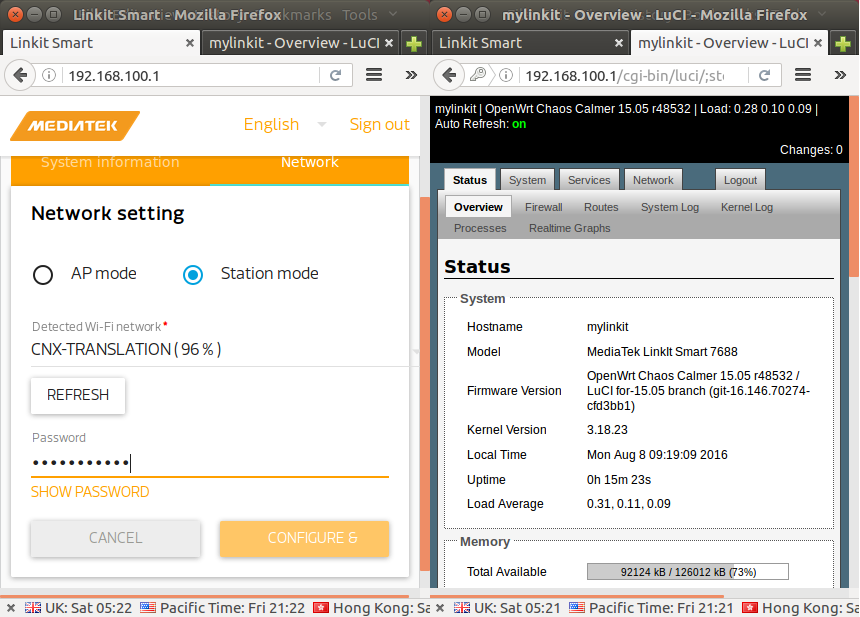
Task: Click UK flag in left window status bar
Action: coord(33,608)
